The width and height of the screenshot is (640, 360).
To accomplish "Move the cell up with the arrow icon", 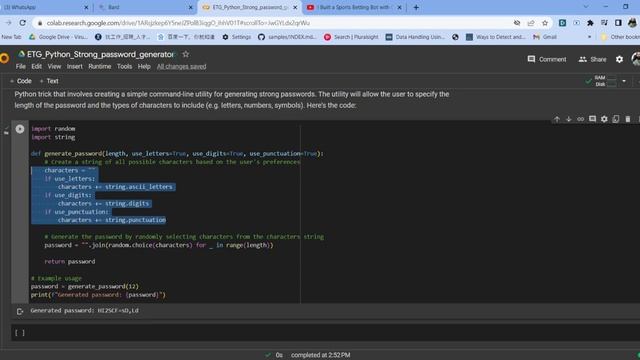I will [x=557, y=119].
